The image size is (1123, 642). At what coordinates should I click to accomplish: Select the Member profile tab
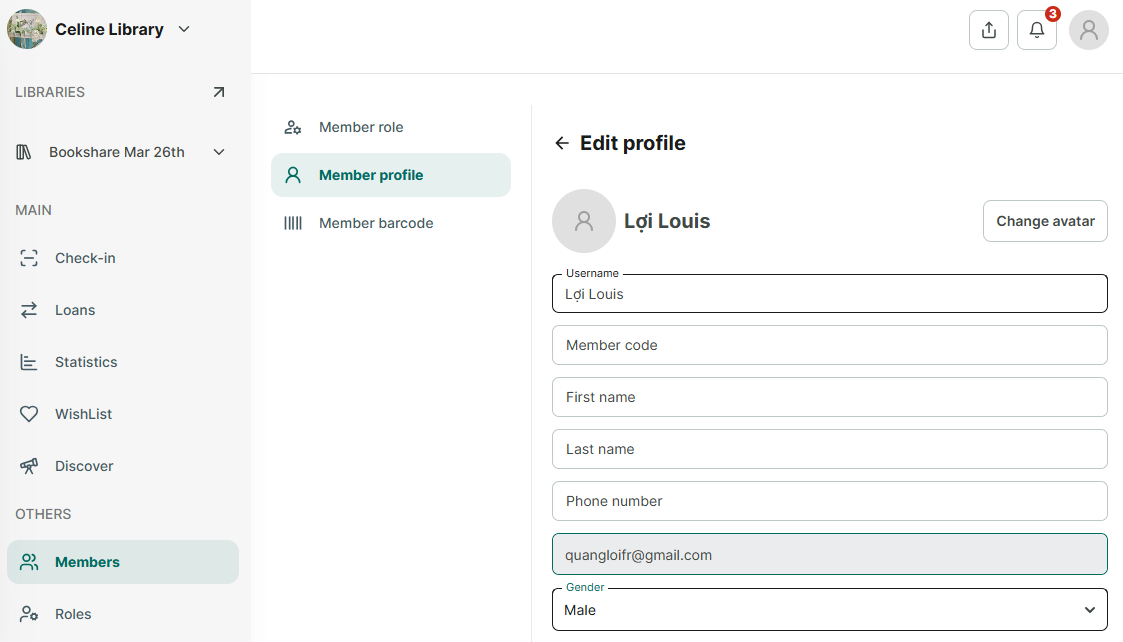tap(391, 175)
